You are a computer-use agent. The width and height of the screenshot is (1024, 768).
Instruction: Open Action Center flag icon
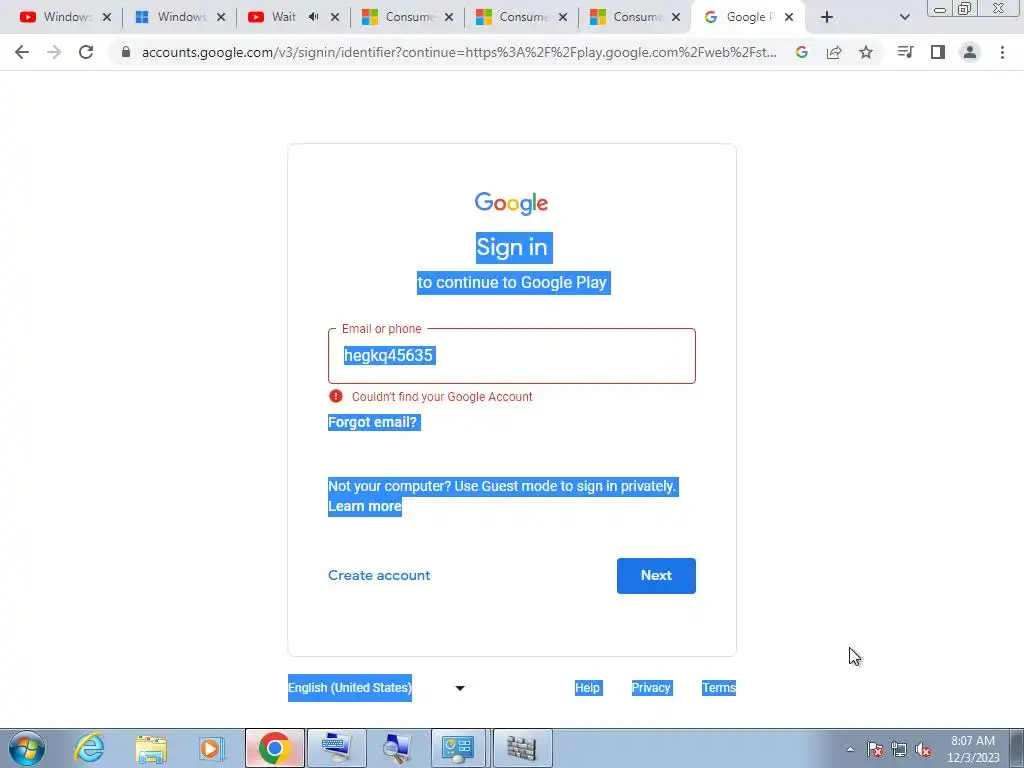tap(874, 749)
